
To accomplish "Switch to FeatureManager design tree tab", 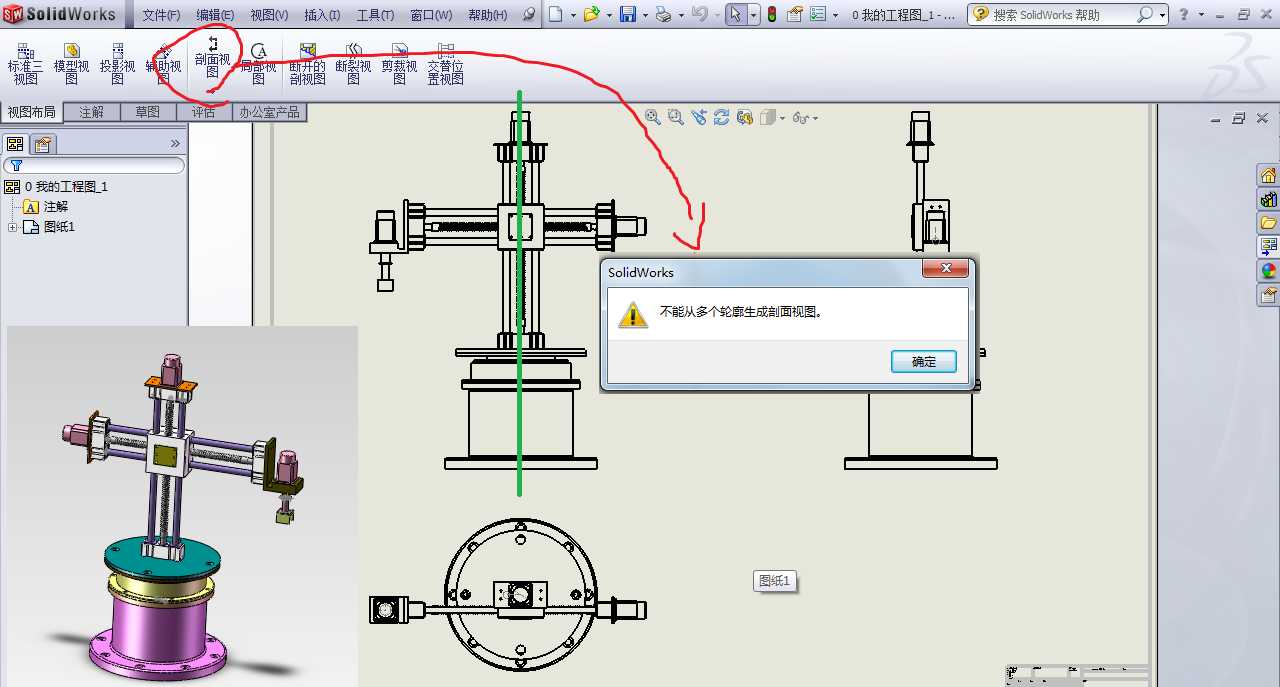I will (x=15, y=144).
